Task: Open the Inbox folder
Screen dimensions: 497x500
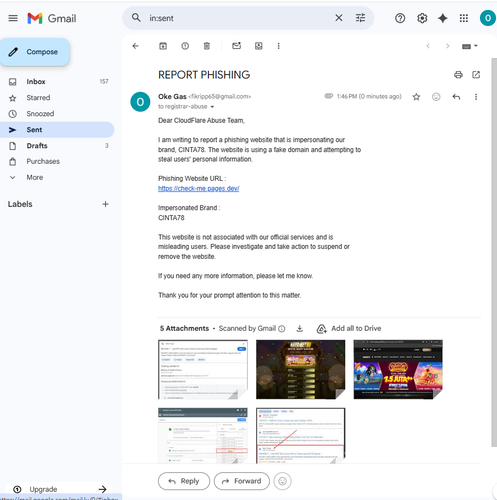Action: [x=57, y=82]
